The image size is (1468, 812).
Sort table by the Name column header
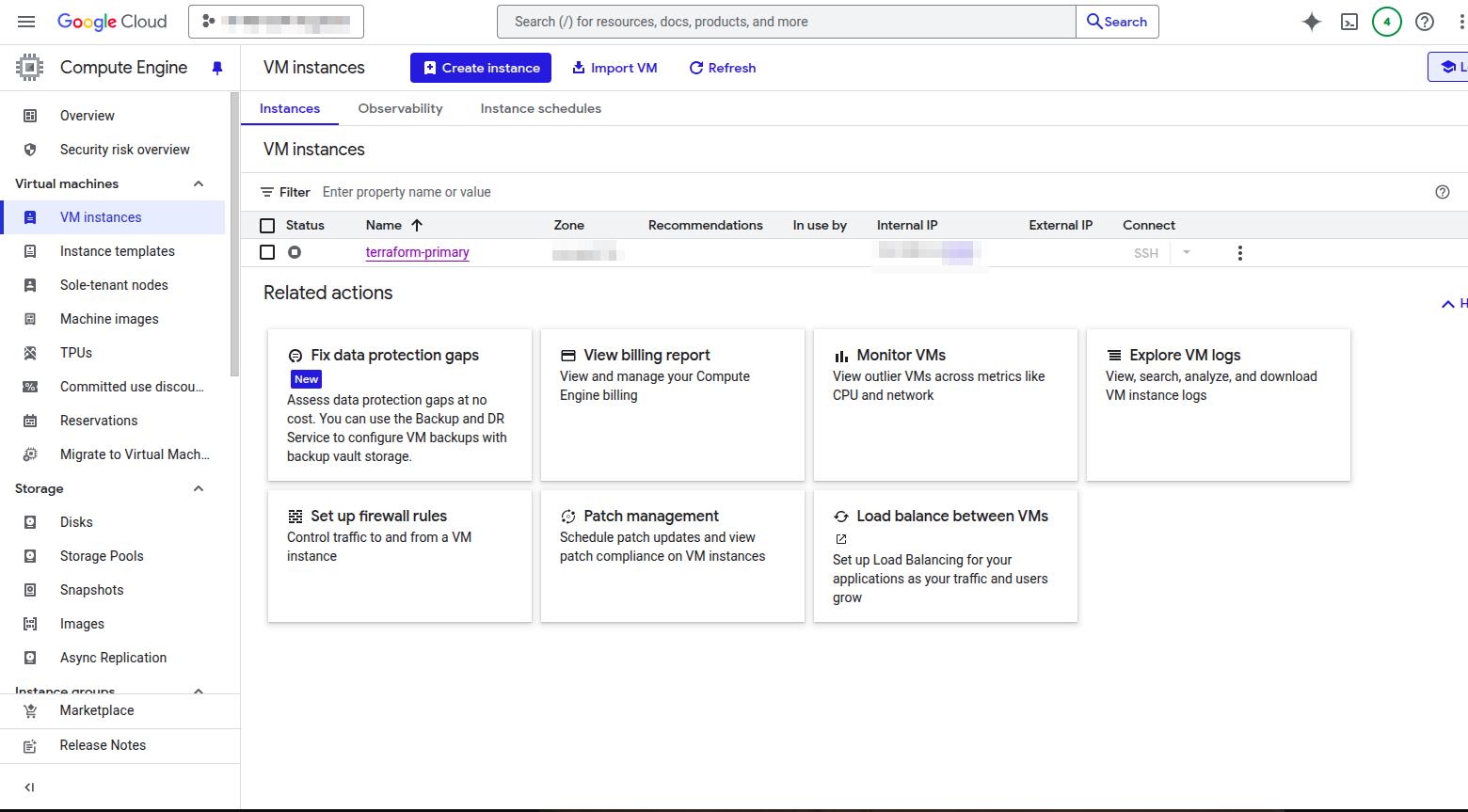[384, 225]
